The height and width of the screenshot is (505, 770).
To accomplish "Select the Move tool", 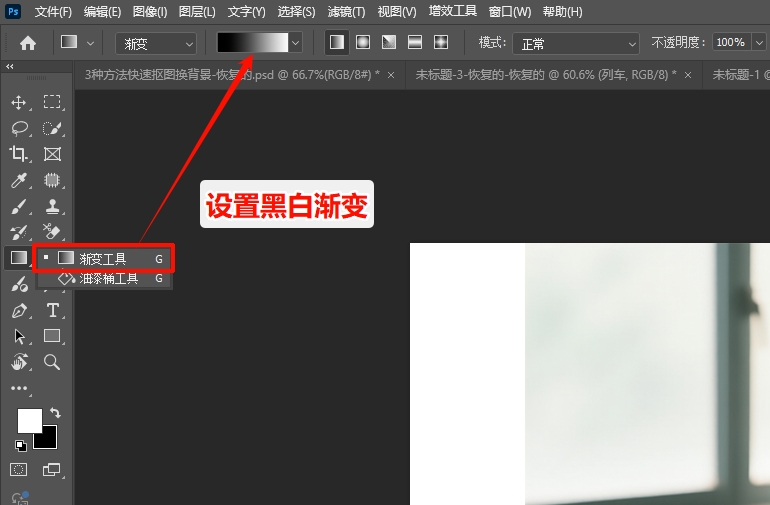I will (x=19, y=102).
